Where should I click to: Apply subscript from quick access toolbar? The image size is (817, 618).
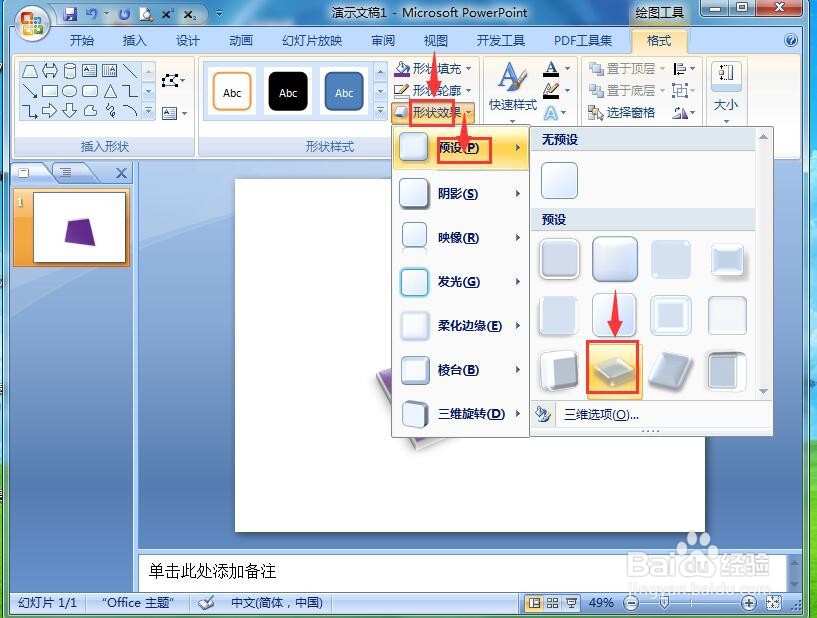(x=190, y=15)
